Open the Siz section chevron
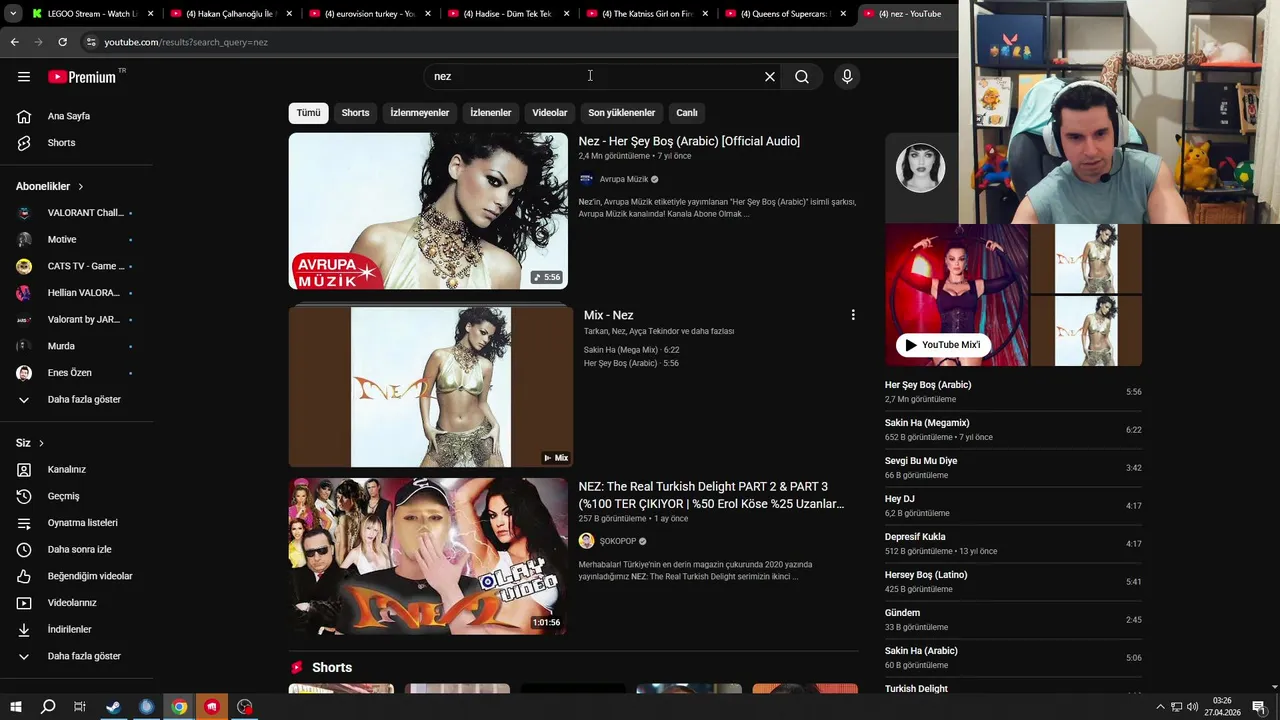The image size is (1280, 720). [x=41, y=443]
